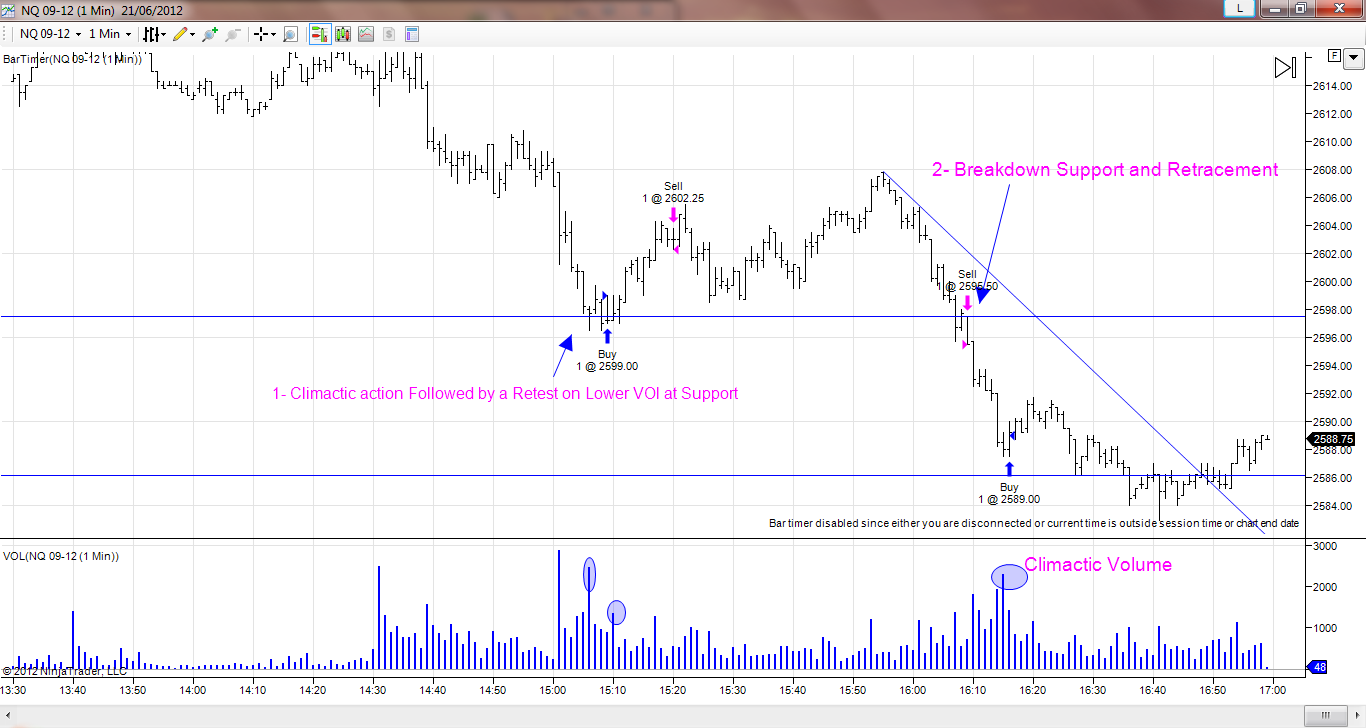The width and height of the screenshot is (1366, 728).
Task: Click the 'Bar timer disabled' message text
Action: coord(1034,523)
